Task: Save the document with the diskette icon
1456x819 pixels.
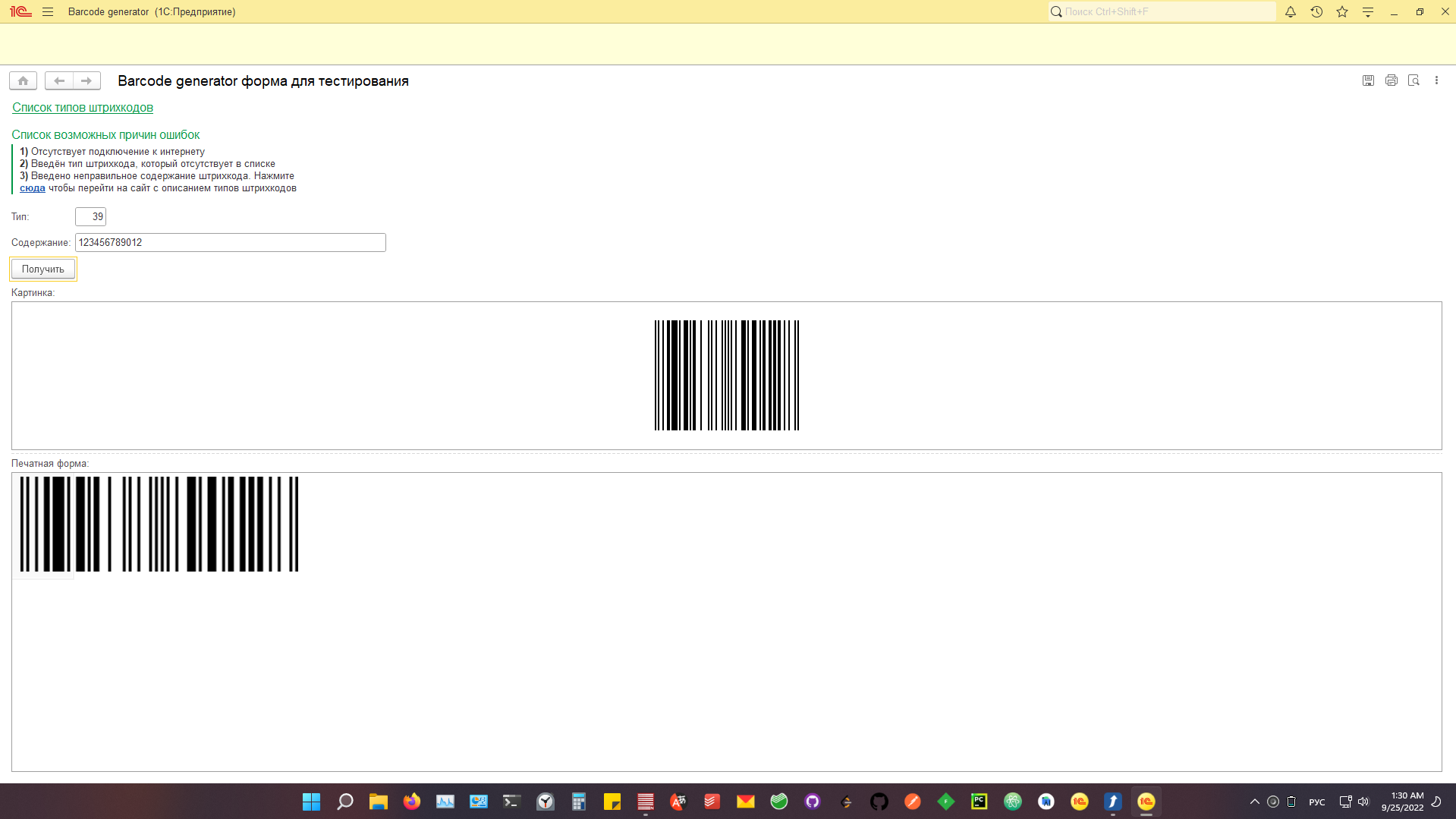Action: coord(1368,80)
